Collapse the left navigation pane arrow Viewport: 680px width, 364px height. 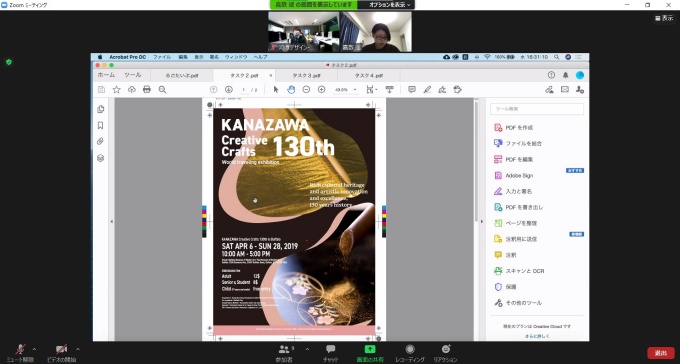[x=111, y=221]
